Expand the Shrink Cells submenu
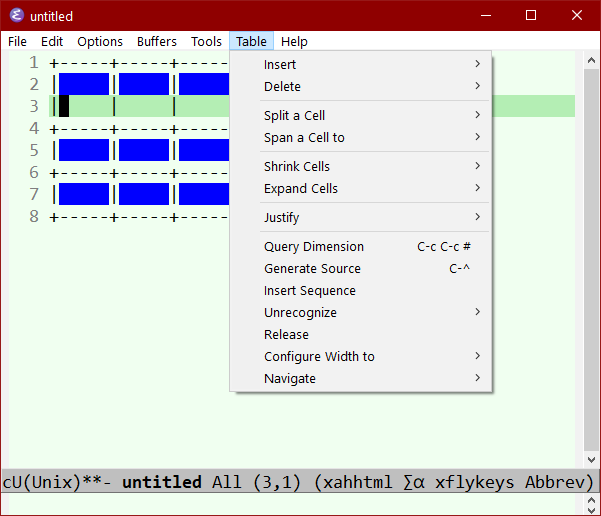601x516 pixels. [x=360, y=166]
